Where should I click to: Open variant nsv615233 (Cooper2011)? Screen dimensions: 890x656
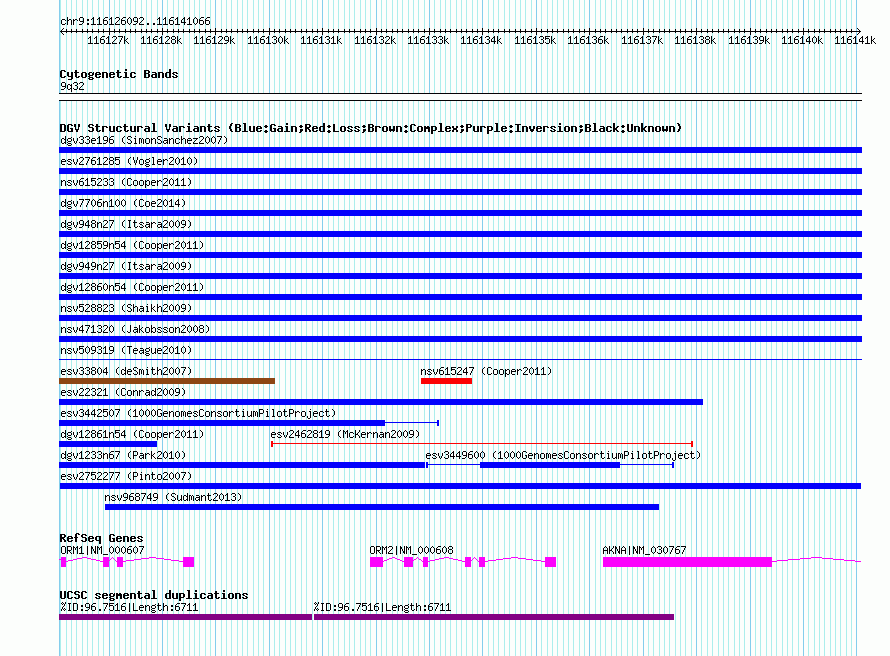click(126, 182)
